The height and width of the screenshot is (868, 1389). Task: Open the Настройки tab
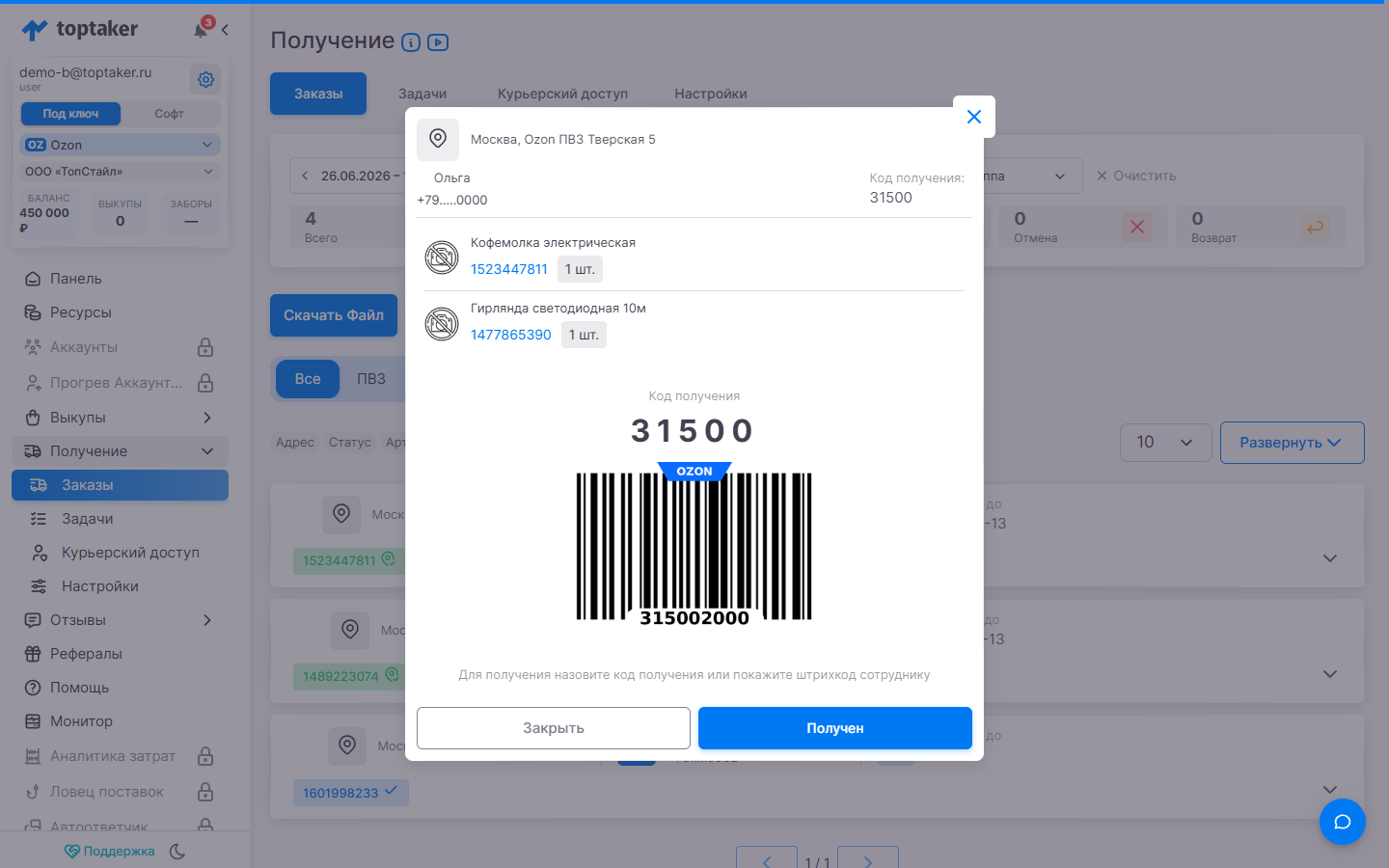[x=711, y=94]
